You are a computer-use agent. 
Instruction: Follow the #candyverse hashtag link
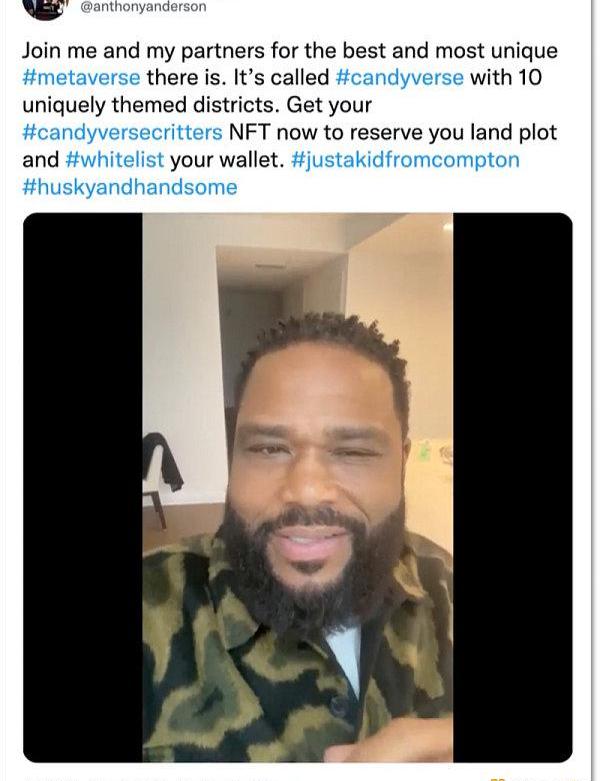point(400,78)
